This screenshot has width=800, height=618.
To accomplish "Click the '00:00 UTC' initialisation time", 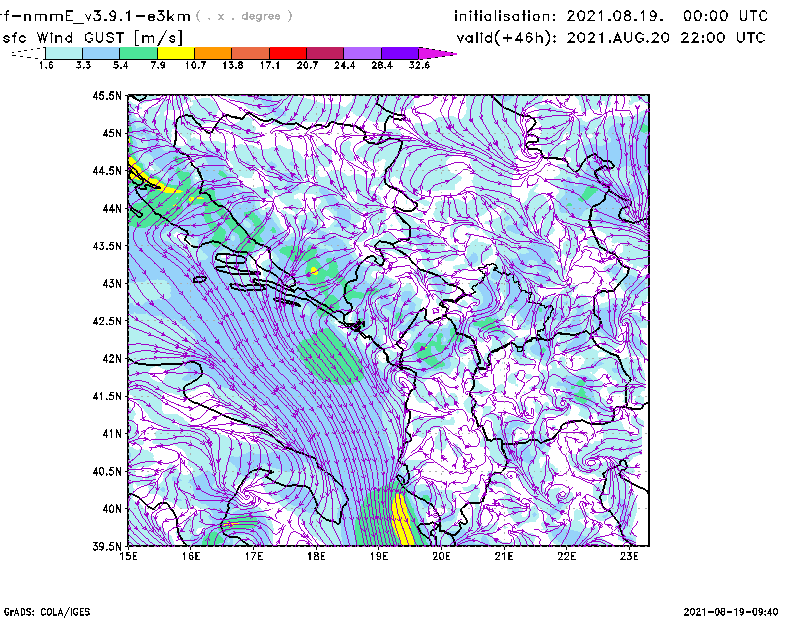I will (x=725, y=16).
